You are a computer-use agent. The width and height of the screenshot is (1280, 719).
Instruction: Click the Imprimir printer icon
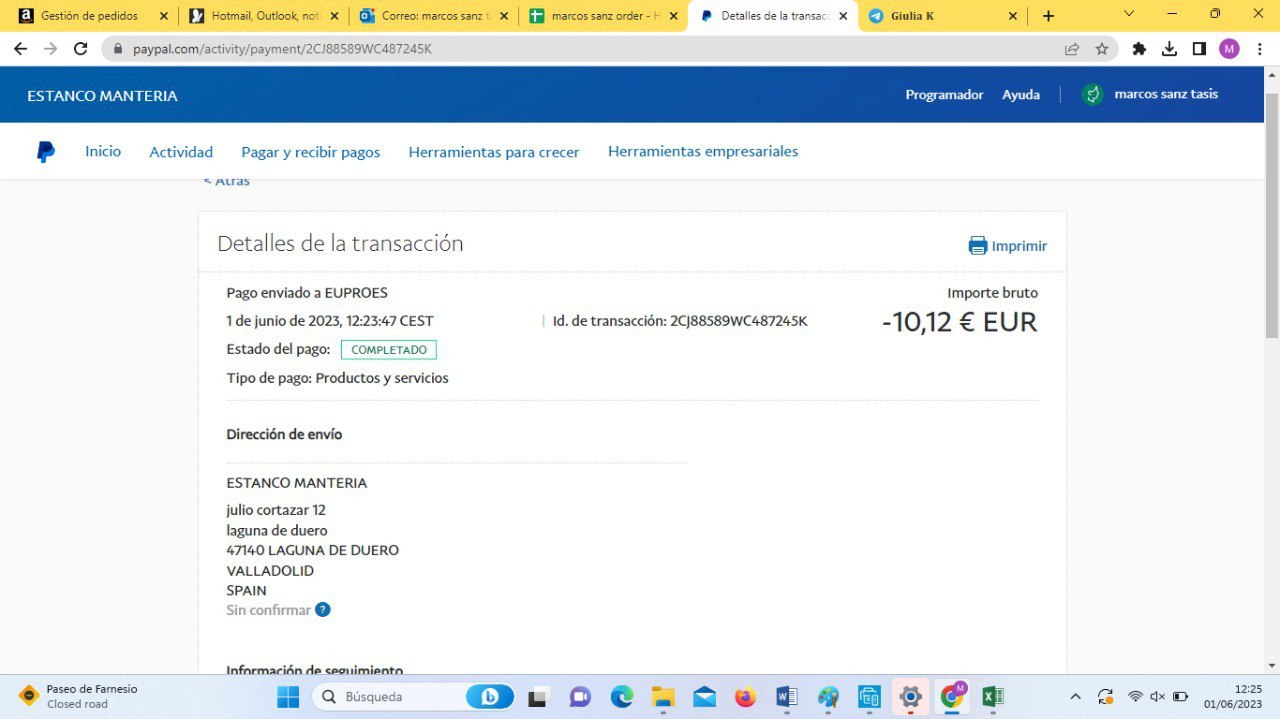(977, 246)
